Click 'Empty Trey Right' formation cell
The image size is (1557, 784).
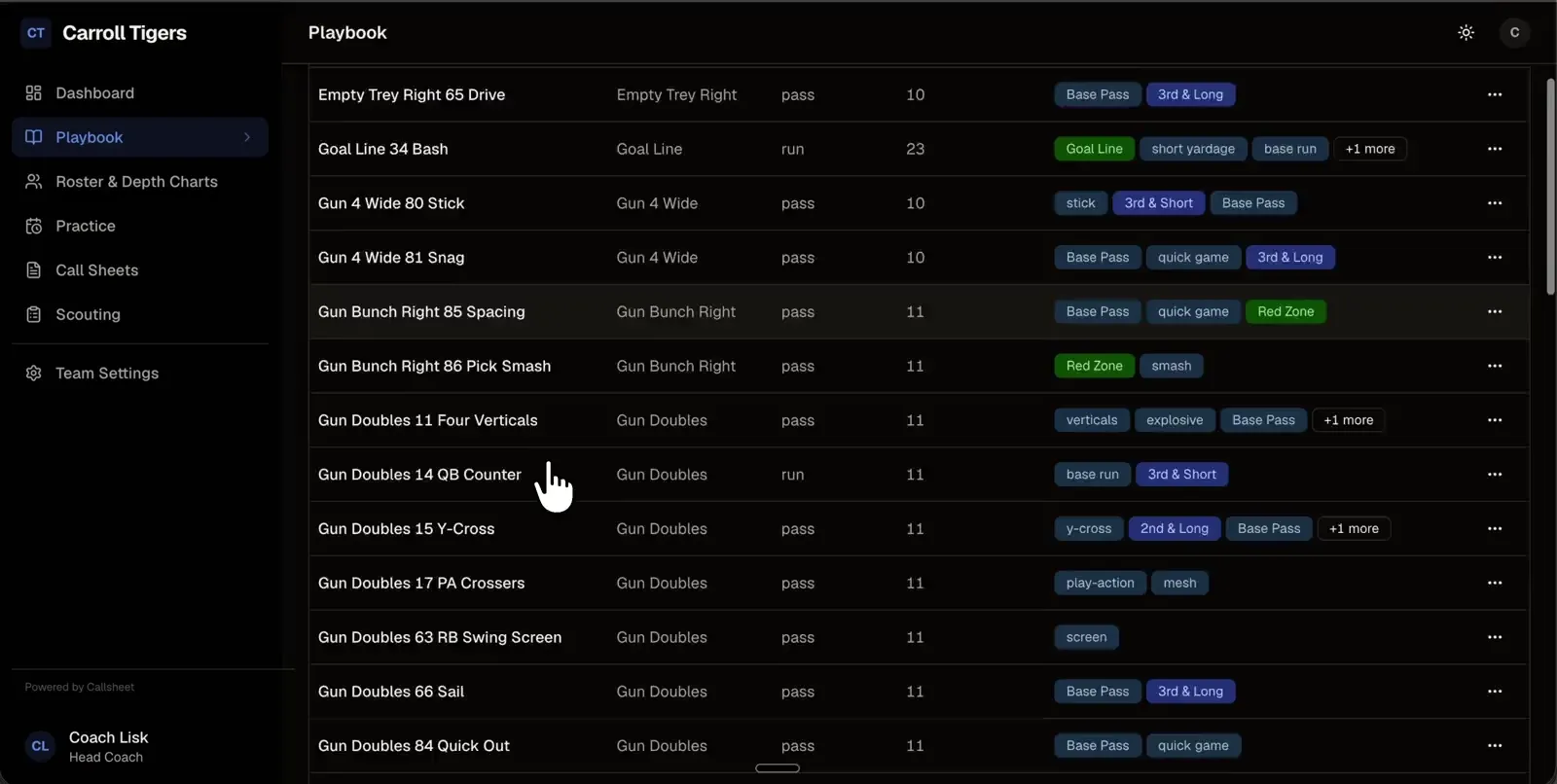tap(676, 94)
